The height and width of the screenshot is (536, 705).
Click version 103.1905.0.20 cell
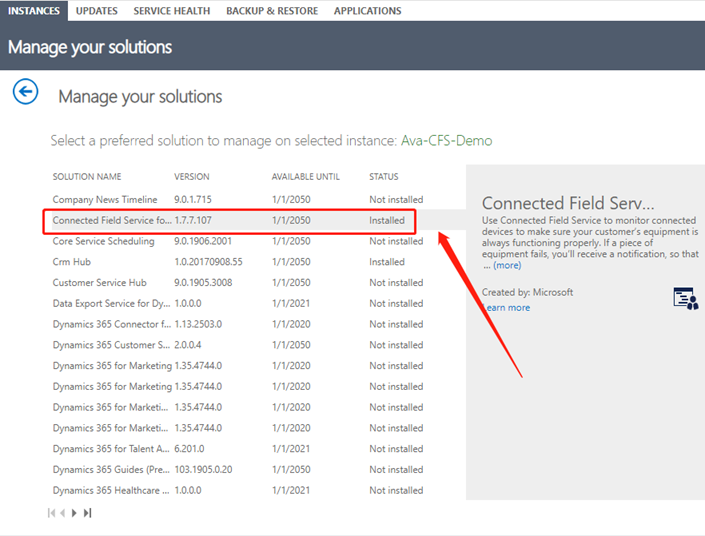pos(203,469)
